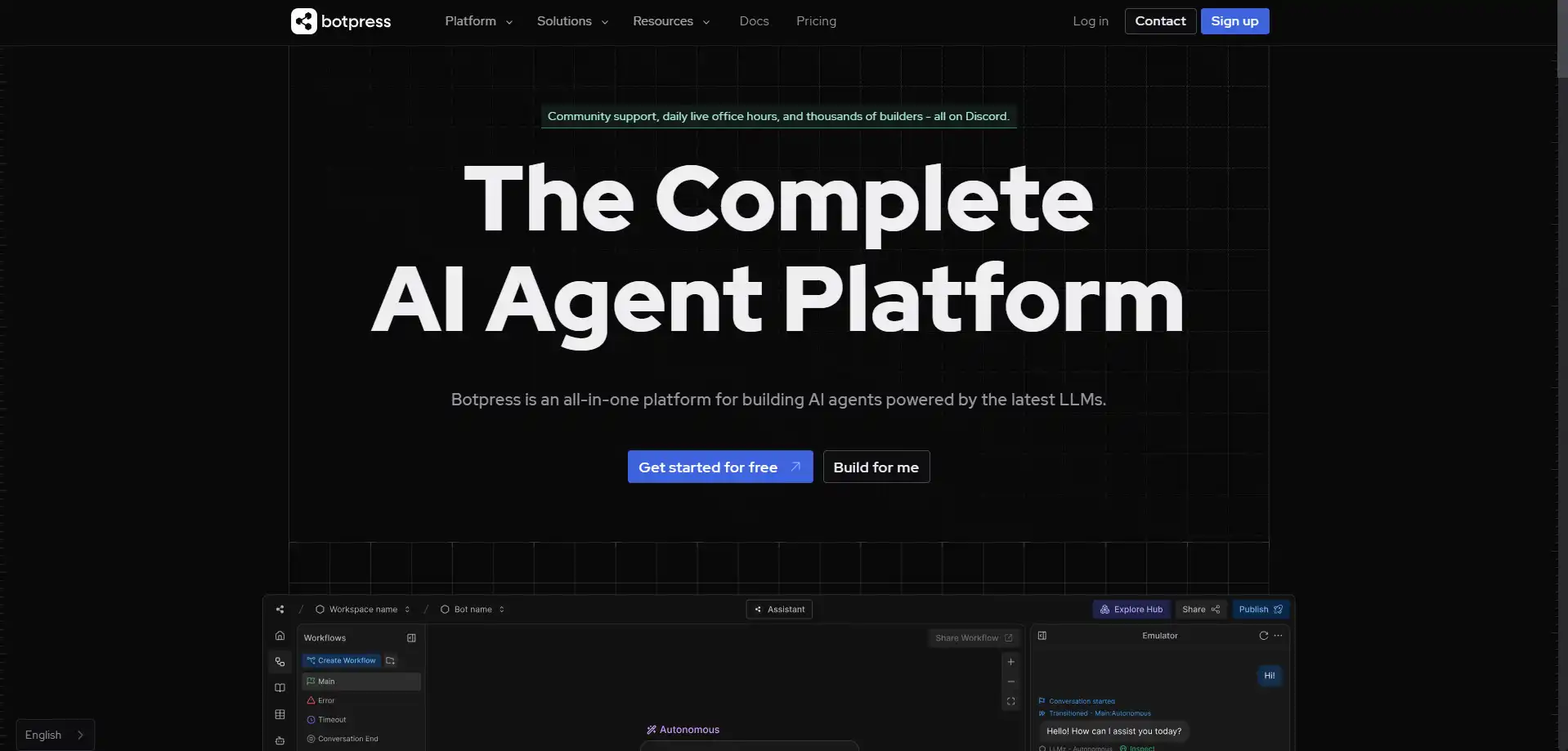Click the Emulator panel title
The height and width of the screenshot is (751, 1568).
pyautogui.click(x=1159, y=636)
